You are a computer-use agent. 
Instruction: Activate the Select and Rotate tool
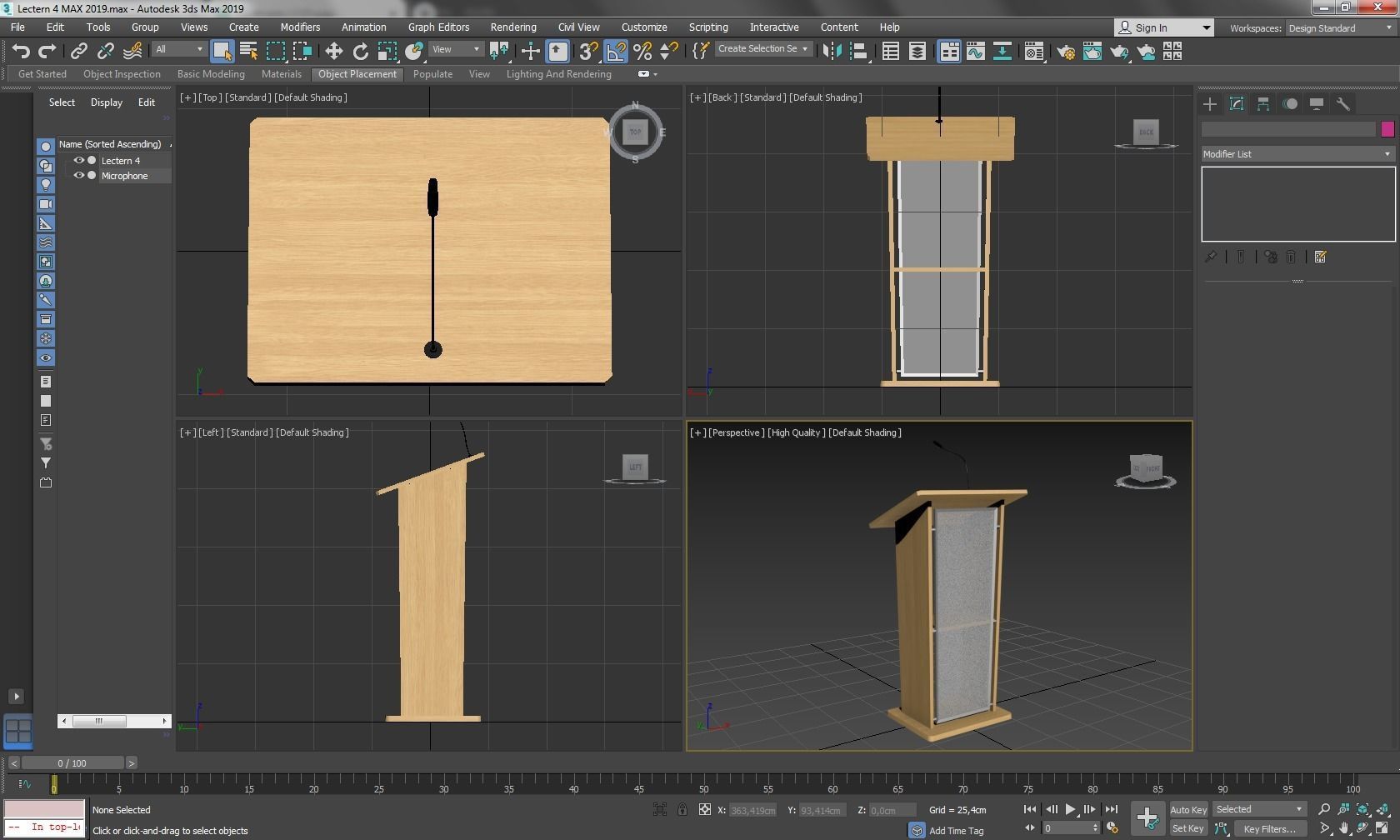tap(360, 52)
